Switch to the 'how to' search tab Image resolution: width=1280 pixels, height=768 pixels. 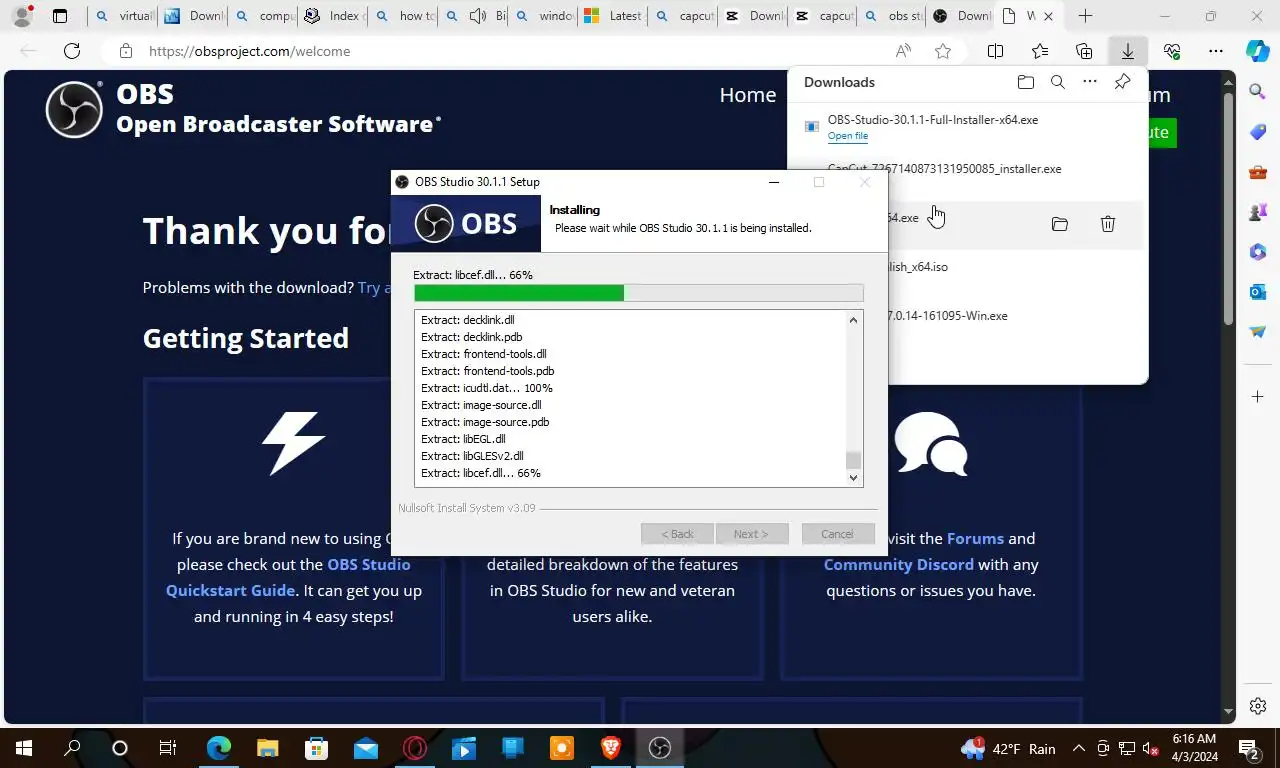point(404,16)
